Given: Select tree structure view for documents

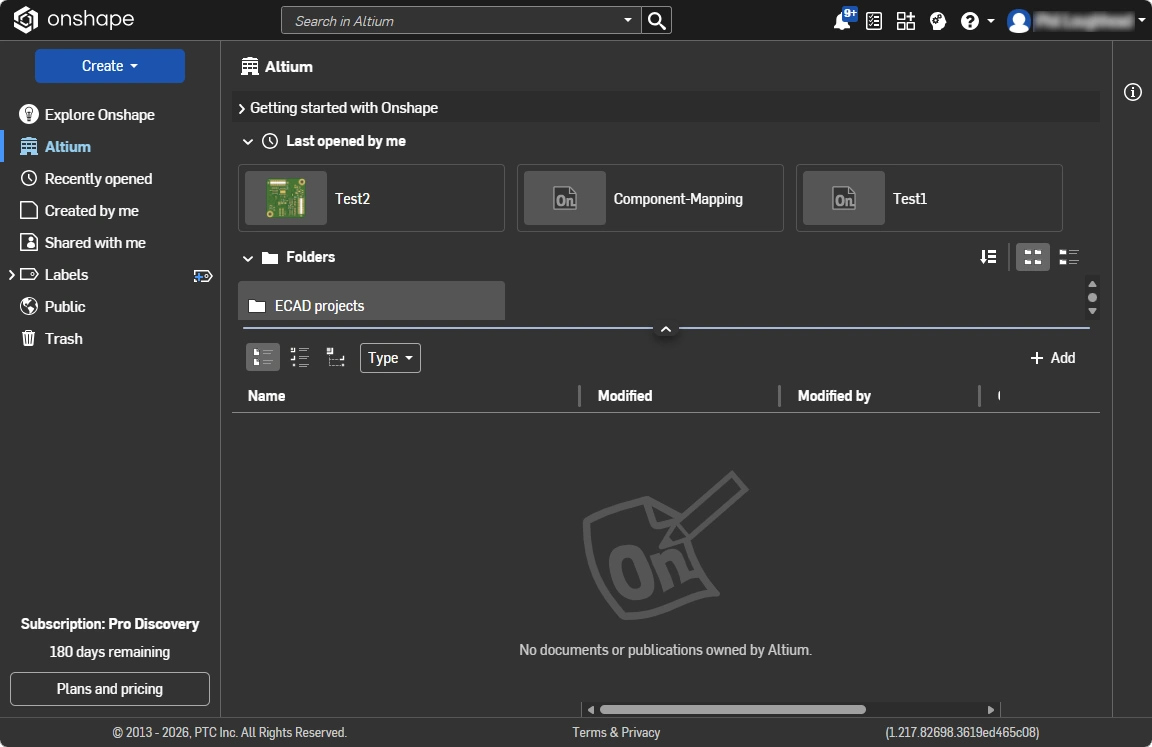Looking at the screenshot, I should pyautogui.click(x=336, y=358).
